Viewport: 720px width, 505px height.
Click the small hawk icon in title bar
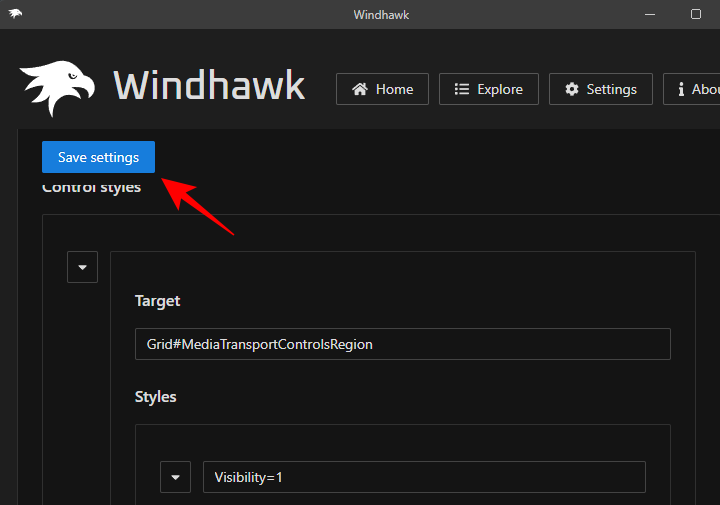(15, 14)
